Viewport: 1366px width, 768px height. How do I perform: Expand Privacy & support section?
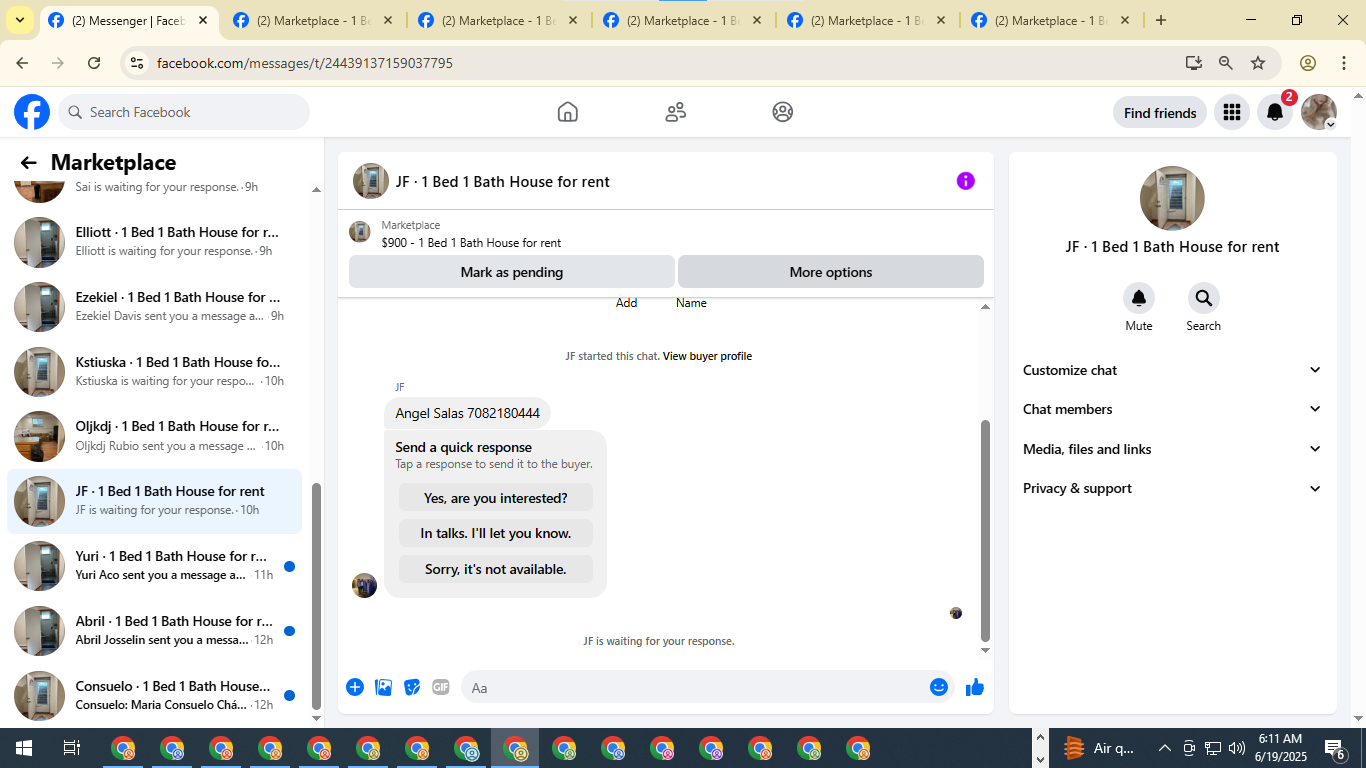[x=1172, y=488]
